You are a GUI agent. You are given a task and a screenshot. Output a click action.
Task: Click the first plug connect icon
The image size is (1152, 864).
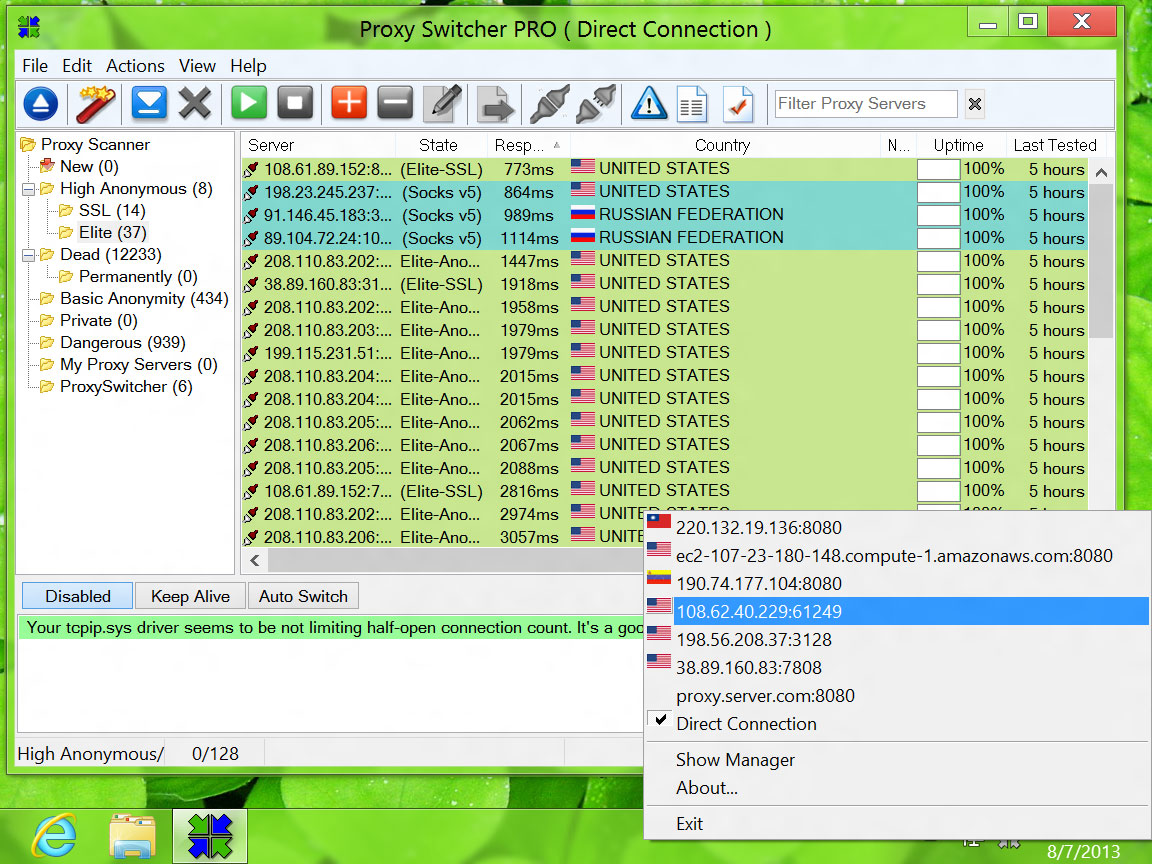tap(550, 104)
